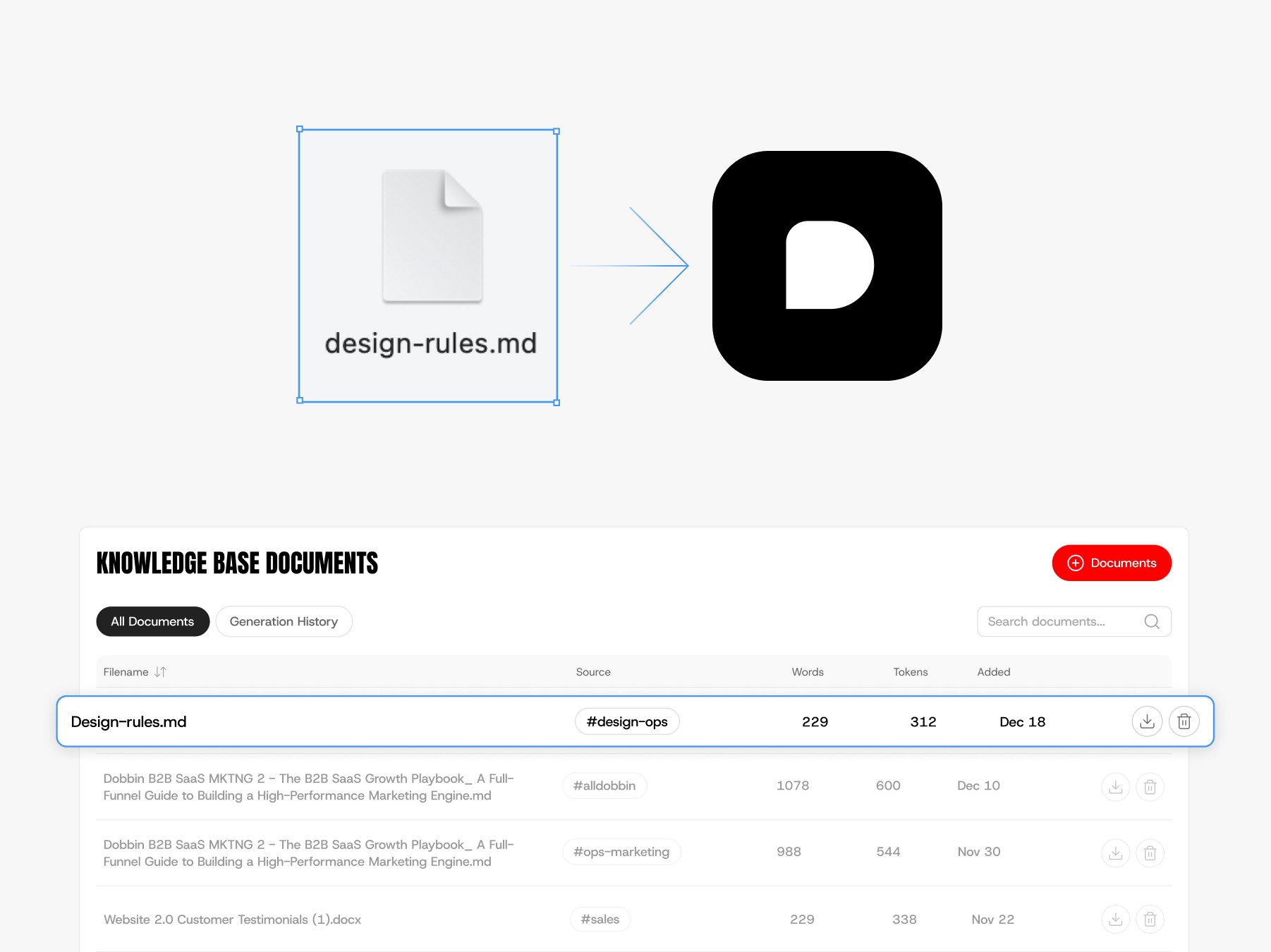Click the 544 tokens value
The width and height of the screenshot is (1271, 952).
(x=889, y=852)
